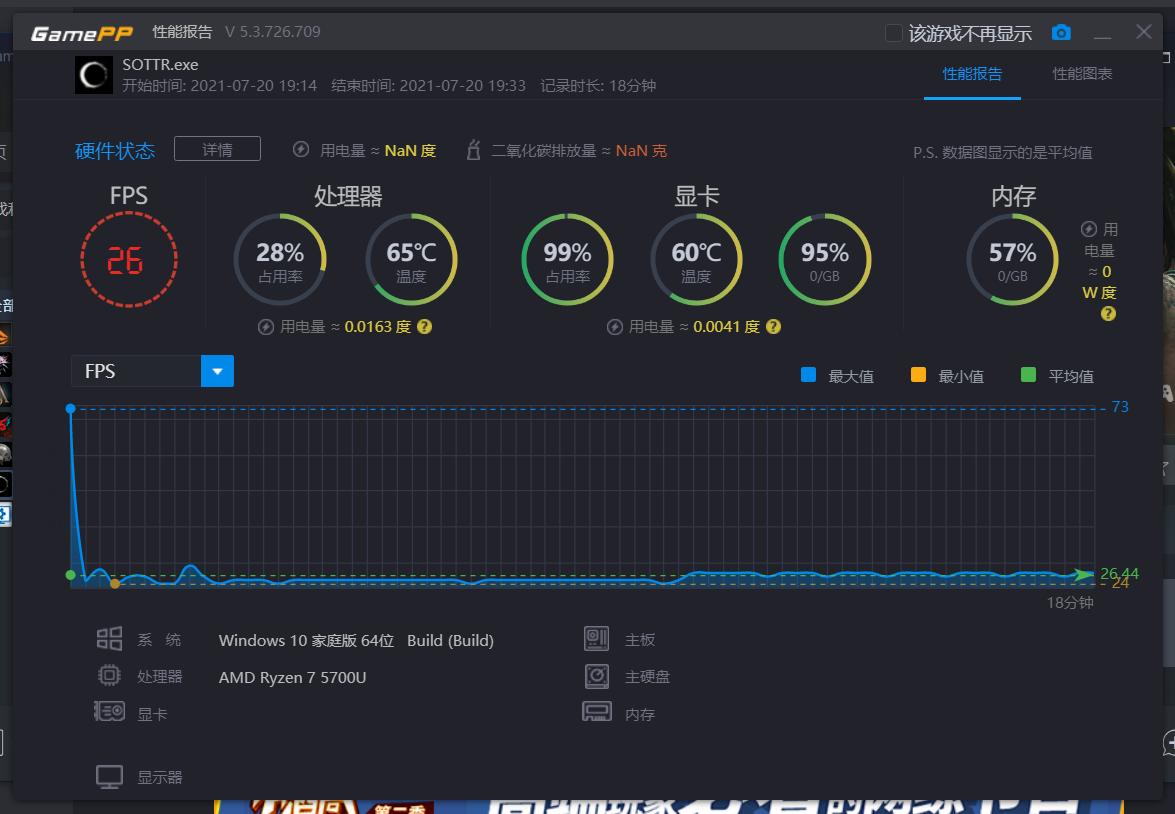Click the motherboard (主板) icon
This screenshot has height=814, width=1175.
click(x=596, y=639)
